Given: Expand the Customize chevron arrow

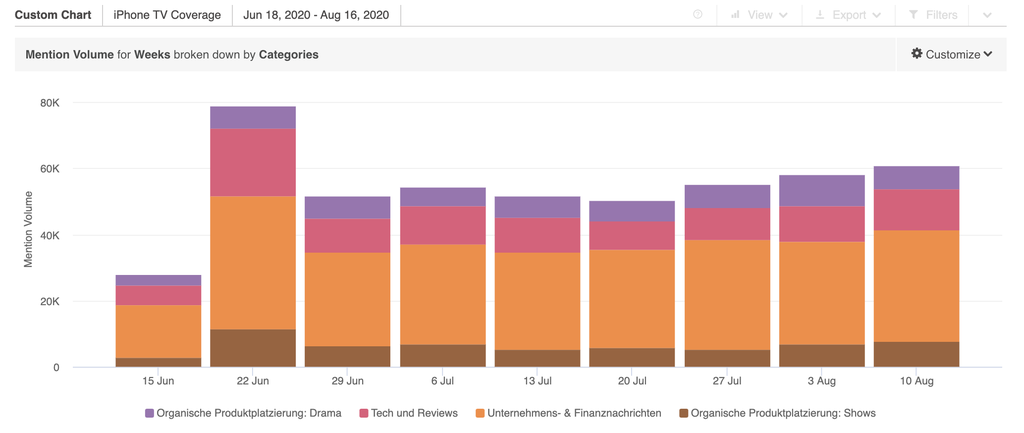Looking at the screenshot, I should 988,54.
